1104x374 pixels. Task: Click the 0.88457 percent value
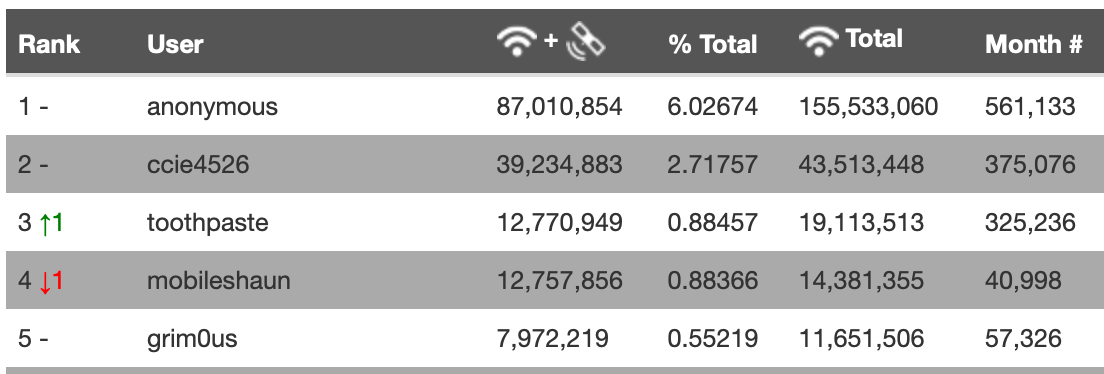coord(713,223)
